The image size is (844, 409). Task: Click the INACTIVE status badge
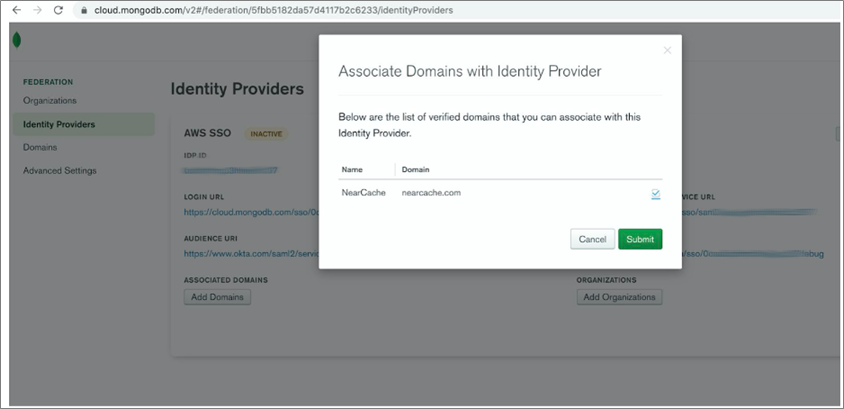(x=266, y=133)
